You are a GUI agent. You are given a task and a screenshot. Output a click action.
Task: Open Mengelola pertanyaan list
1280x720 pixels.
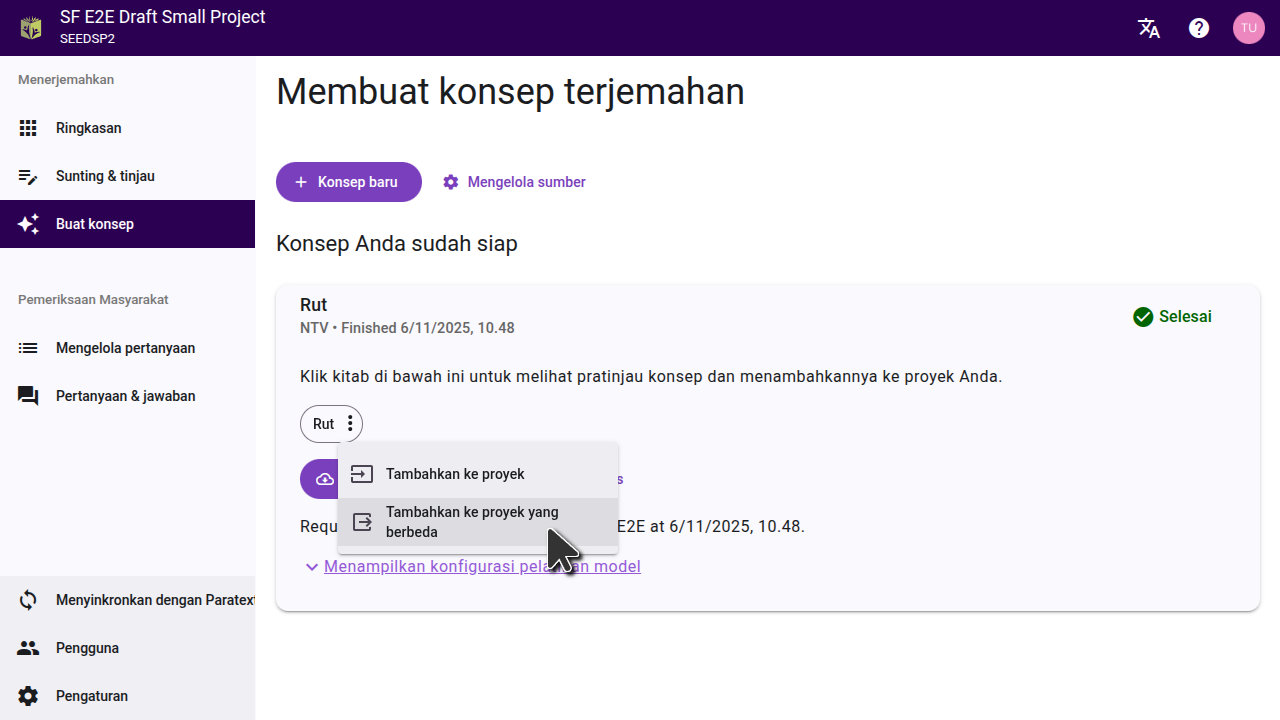click(x=125, y=348)
